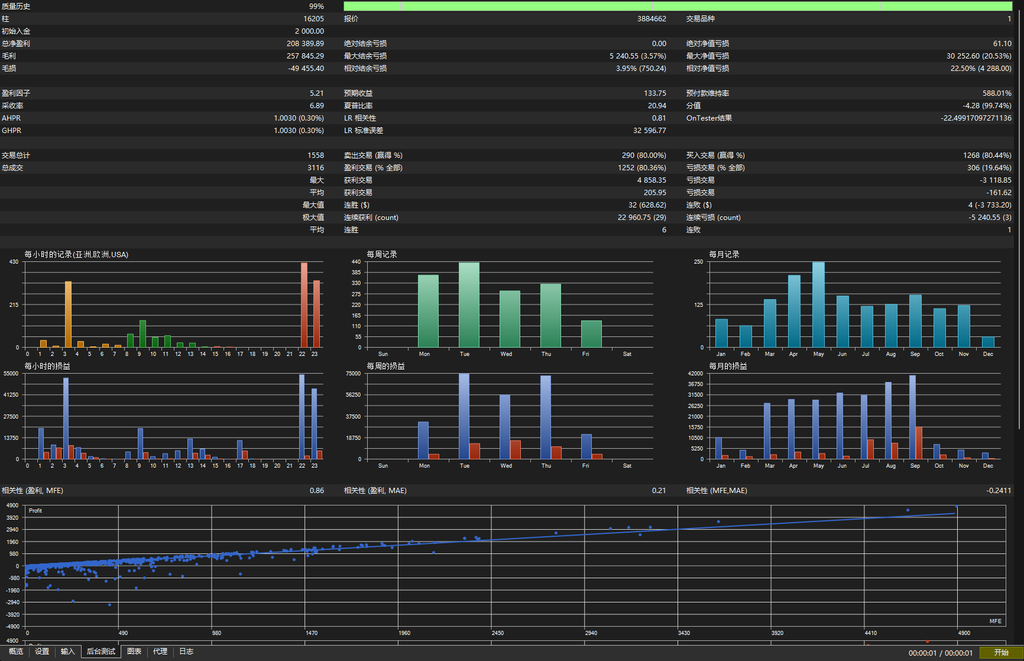The width and height of the screenshot is (1024, 661).
Task: Click the Tue bar in 每周记录 chart
Action: [x=469, y=305]
